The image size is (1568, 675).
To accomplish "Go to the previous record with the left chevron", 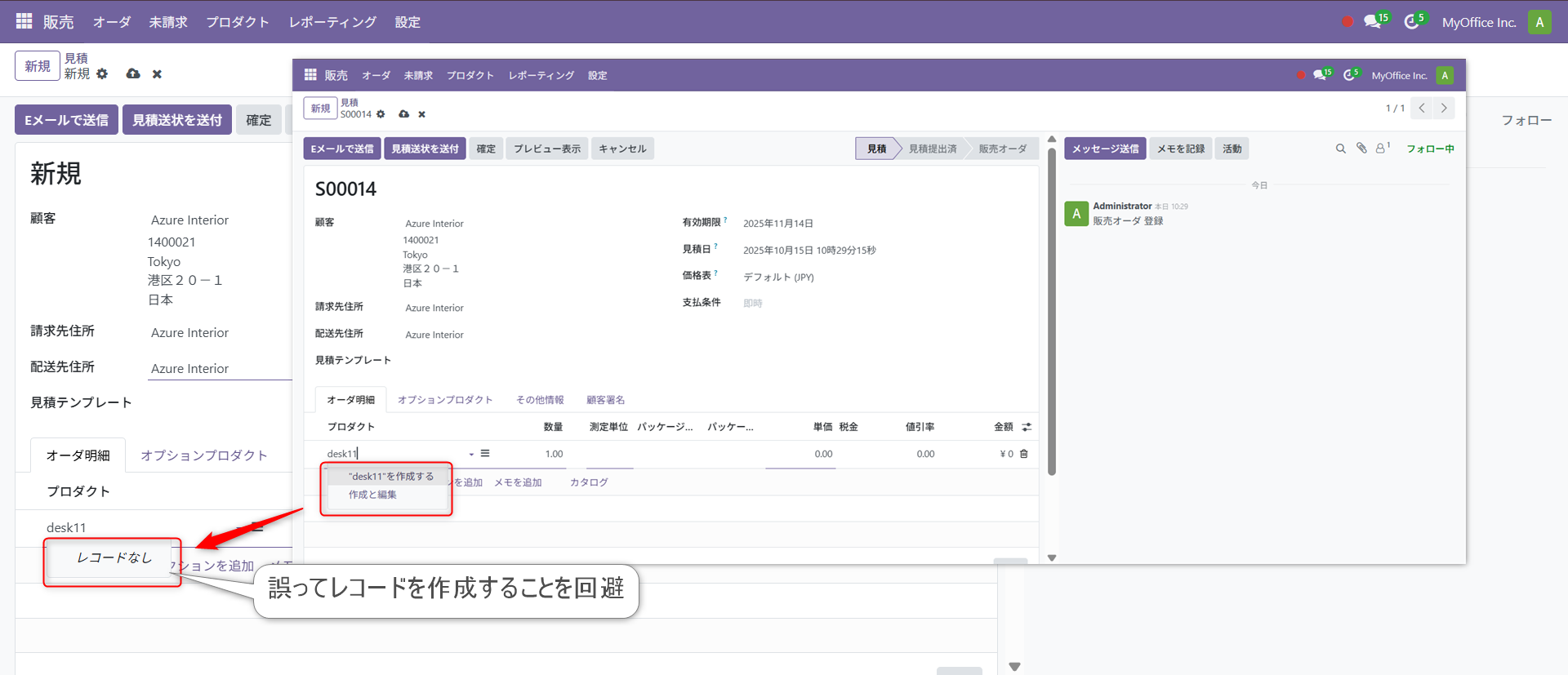I will pos(1422,108).
